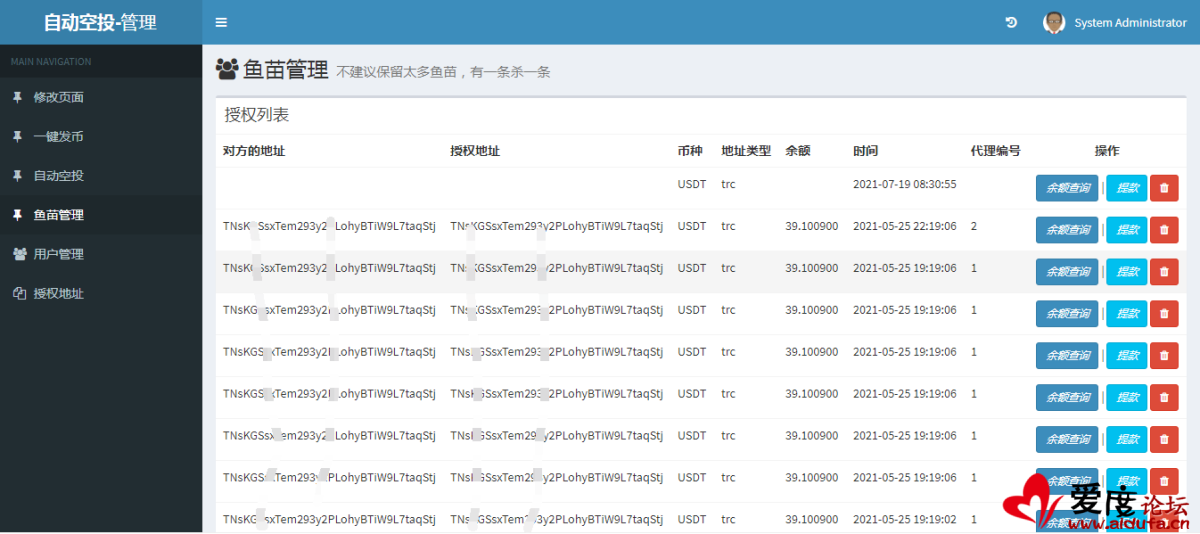The width and height of the screenshot is (1200, 534).
Task: Click the USDT cell in the 2021-07-19 row
Action: [692, 185]
